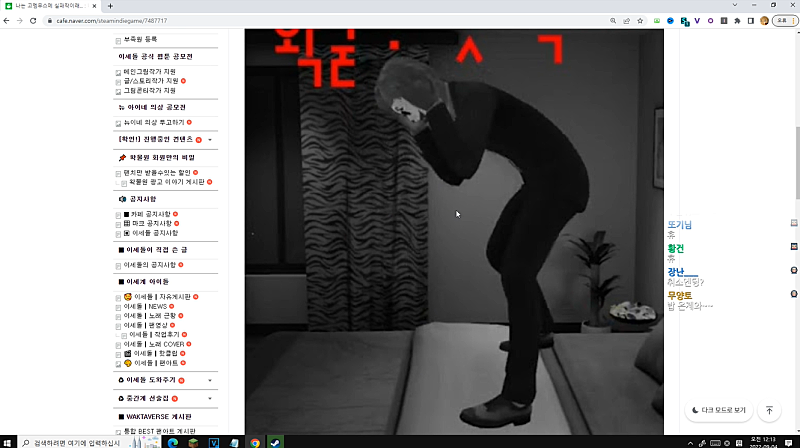Click chat username 무양토

tap(680, 296)
